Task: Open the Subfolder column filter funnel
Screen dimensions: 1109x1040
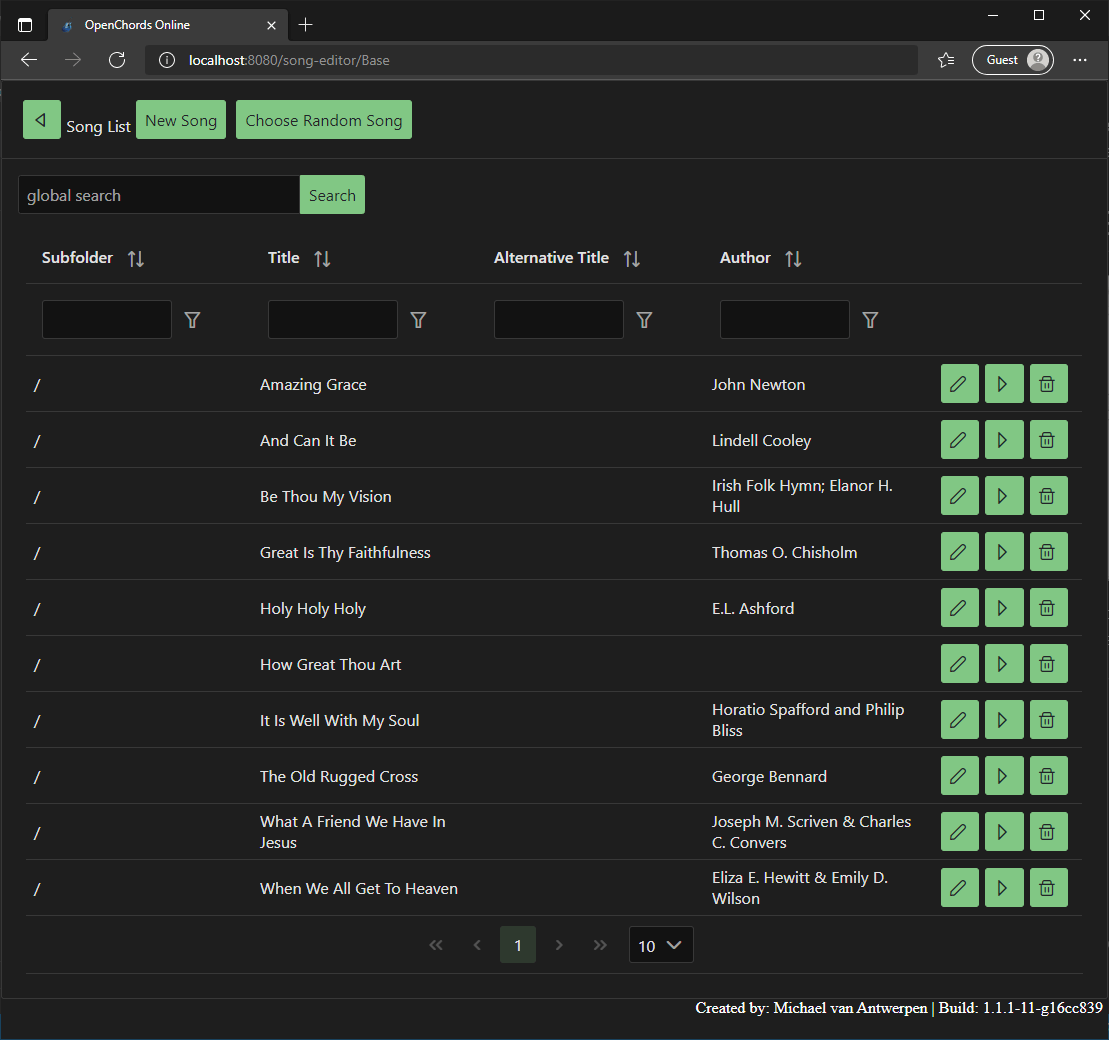Action: click(x=192, y=319)
